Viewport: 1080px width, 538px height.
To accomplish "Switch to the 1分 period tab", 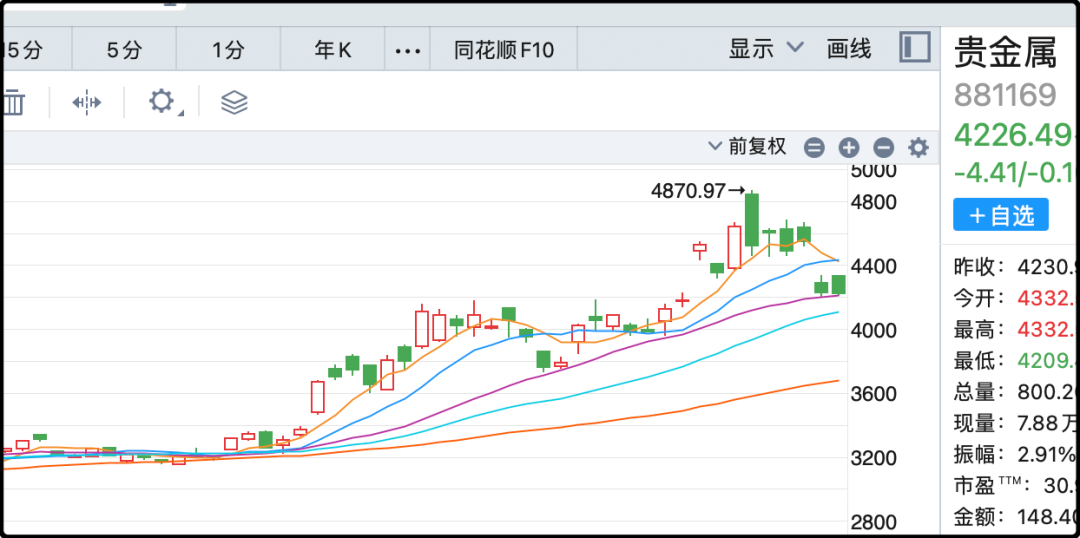I will tap(228, 50).
